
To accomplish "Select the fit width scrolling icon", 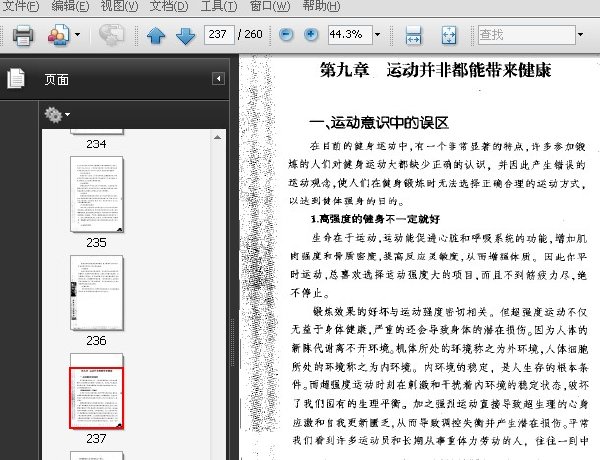I will pyautogui.click(x=413, y=35).
